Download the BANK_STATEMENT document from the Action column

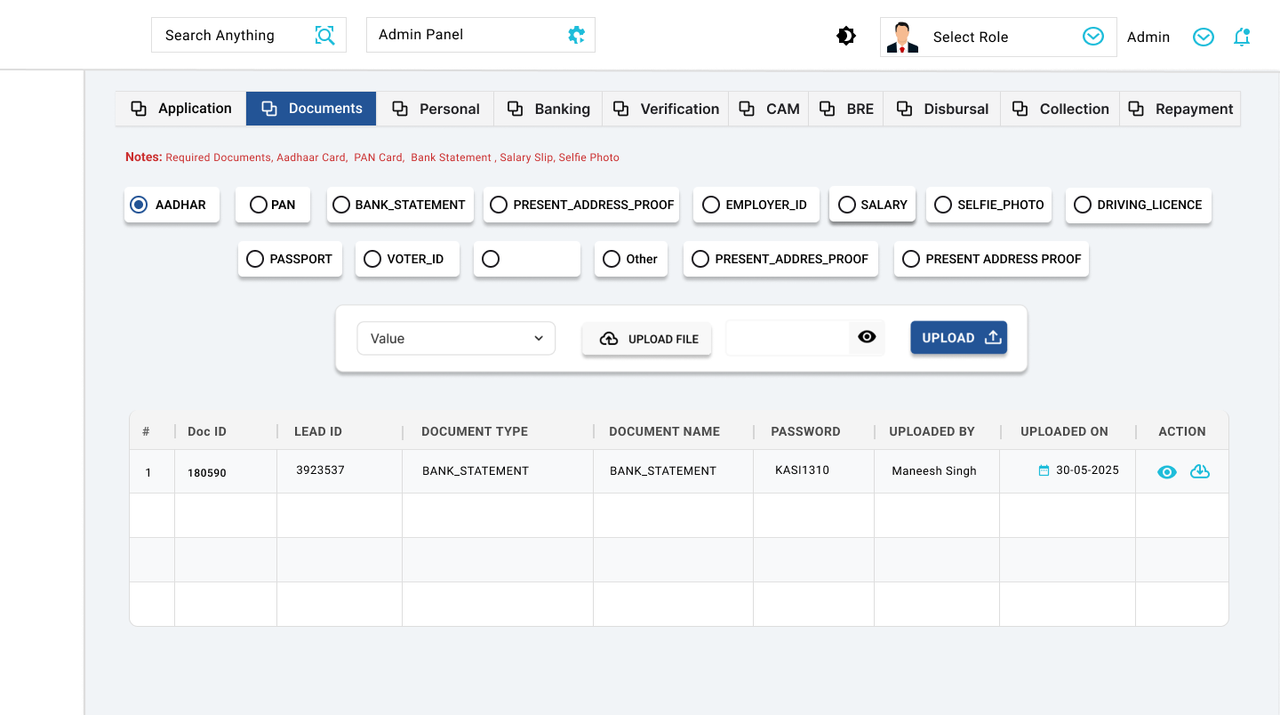[1200, 471]
